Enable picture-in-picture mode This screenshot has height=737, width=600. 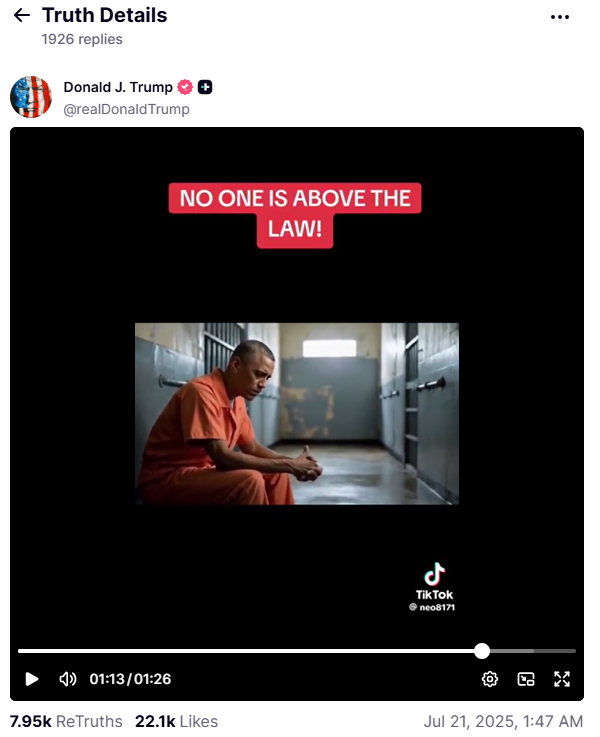526,679
